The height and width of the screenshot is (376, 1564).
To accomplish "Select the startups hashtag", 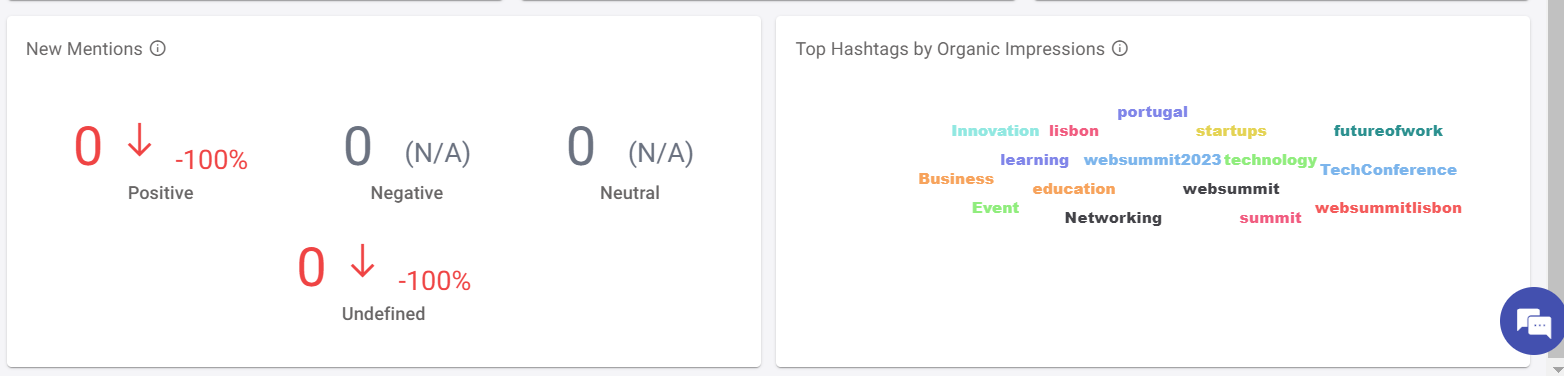I will pyautogui.click(x=1231, y=131).
